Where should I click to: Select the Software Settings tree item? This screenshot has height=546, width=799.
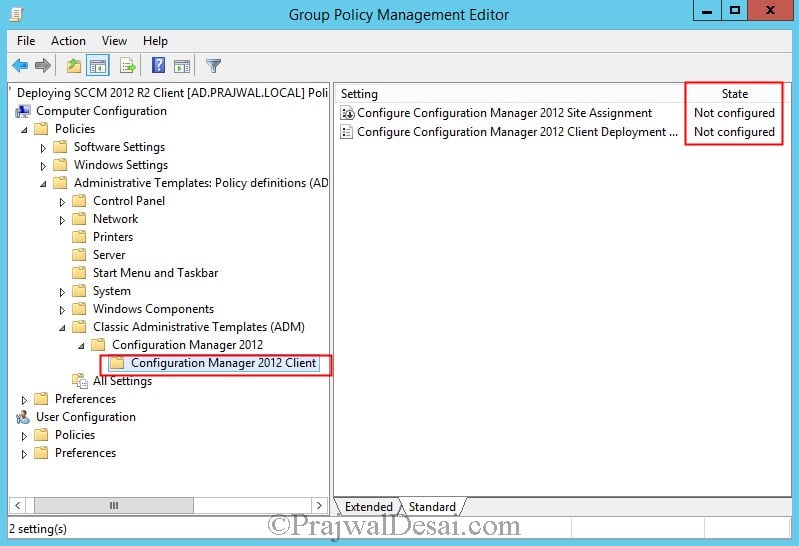[119, 147]
